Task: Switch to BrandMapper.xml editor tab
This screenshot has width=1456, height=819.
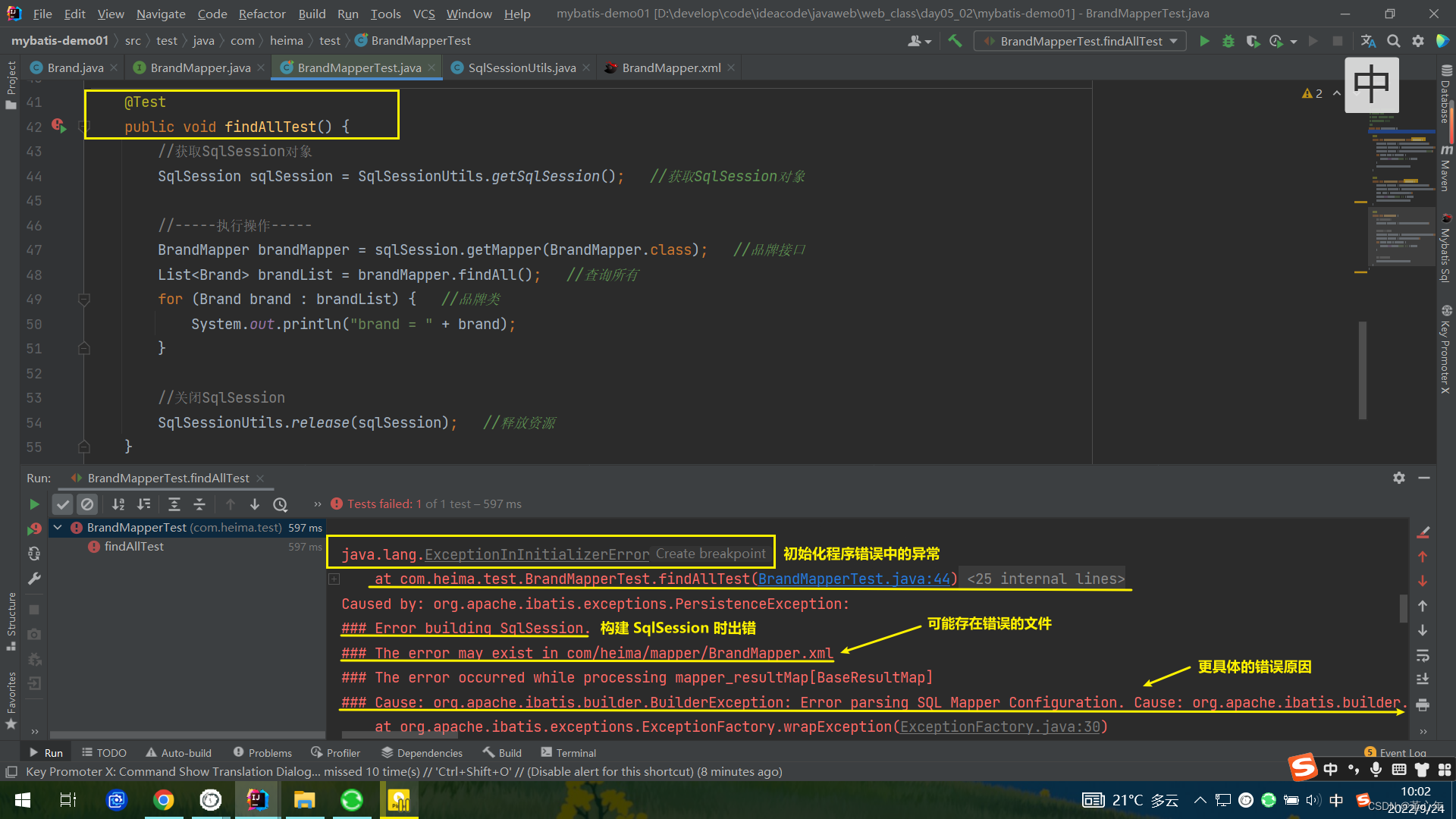Action: click(x=671, y=67)
